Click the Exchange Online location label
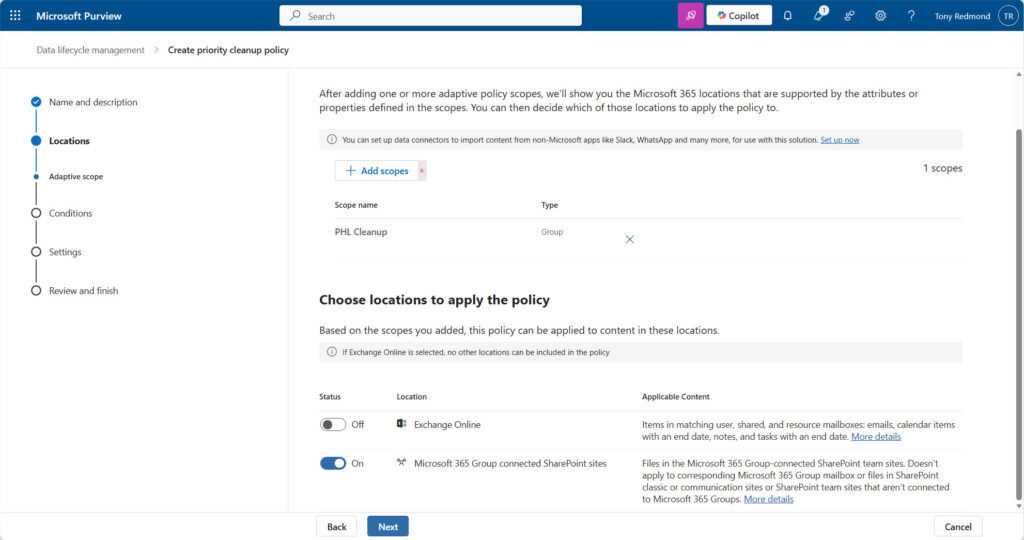 pyautogui.click(x=447, y=424)
